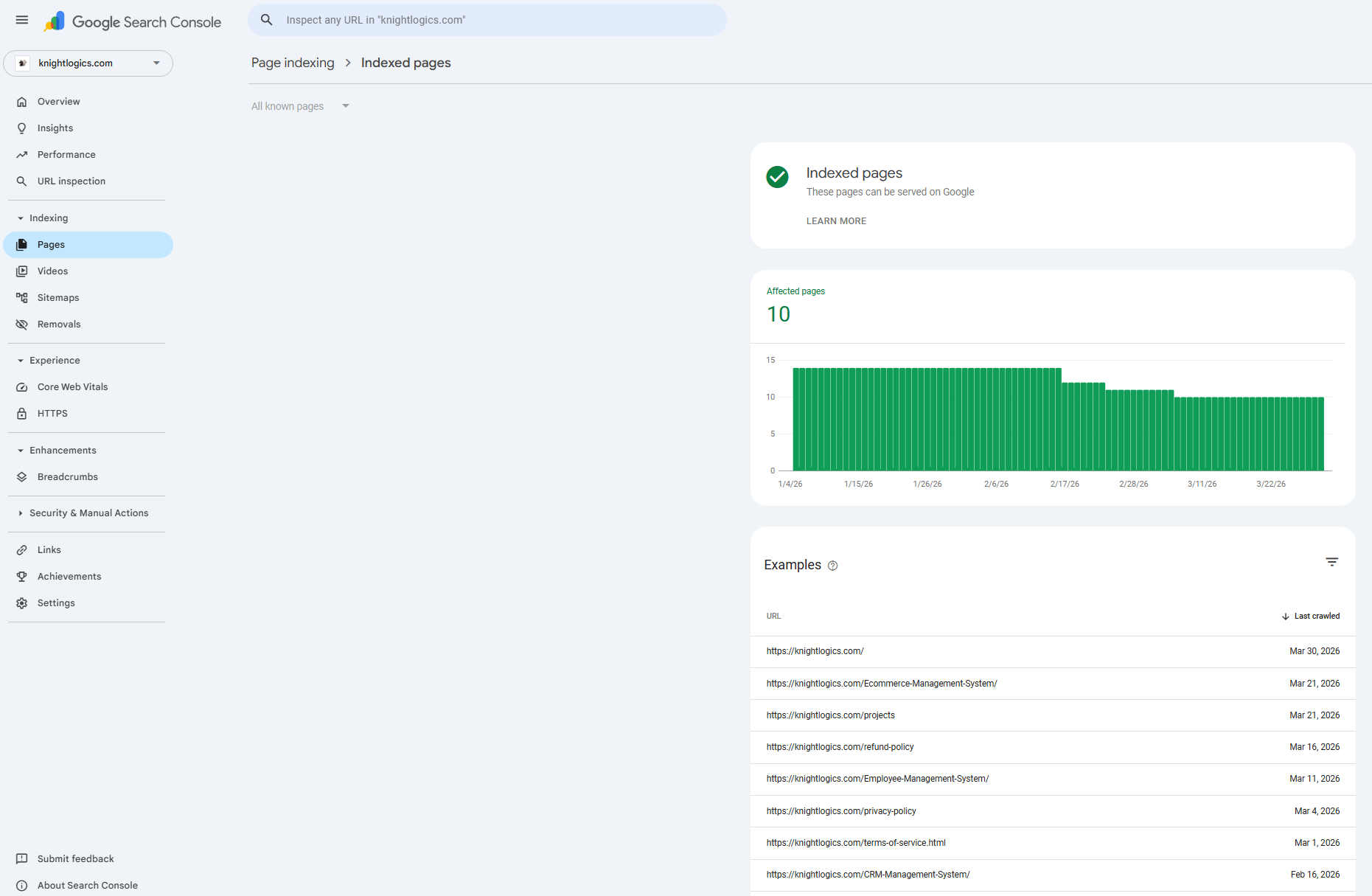1372x896 pixels.
Task: Click the help icon next to Examples
Action: point(833,566)
